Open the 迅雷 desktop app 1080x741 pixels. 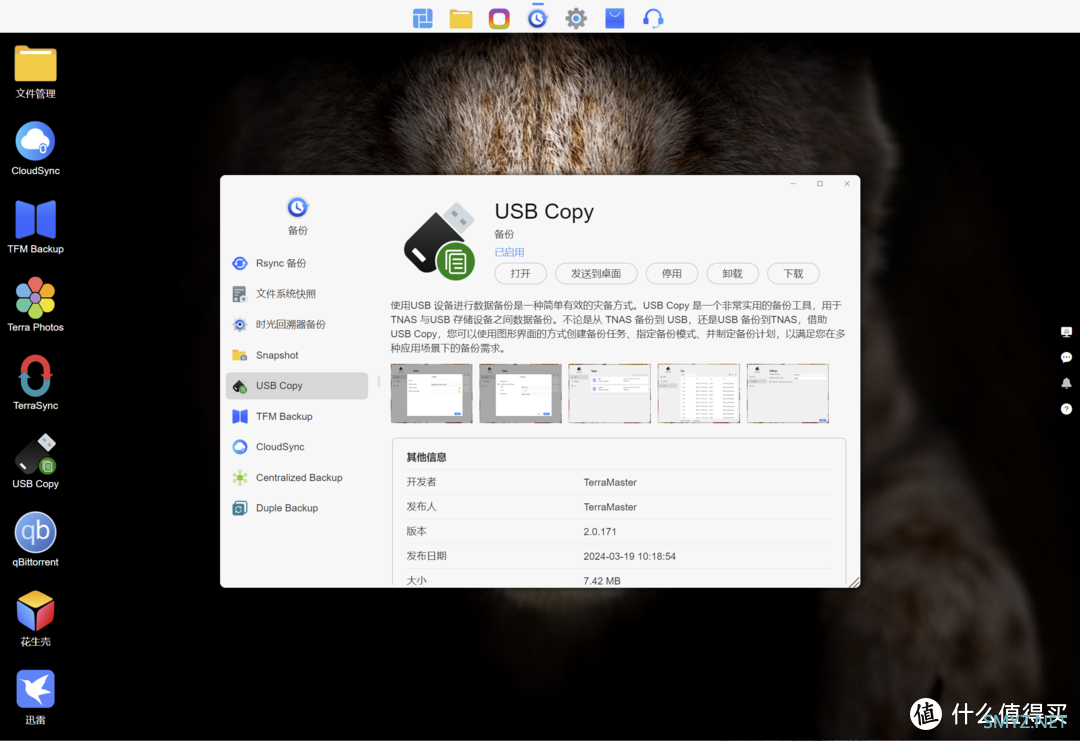(x=35, y=698)
